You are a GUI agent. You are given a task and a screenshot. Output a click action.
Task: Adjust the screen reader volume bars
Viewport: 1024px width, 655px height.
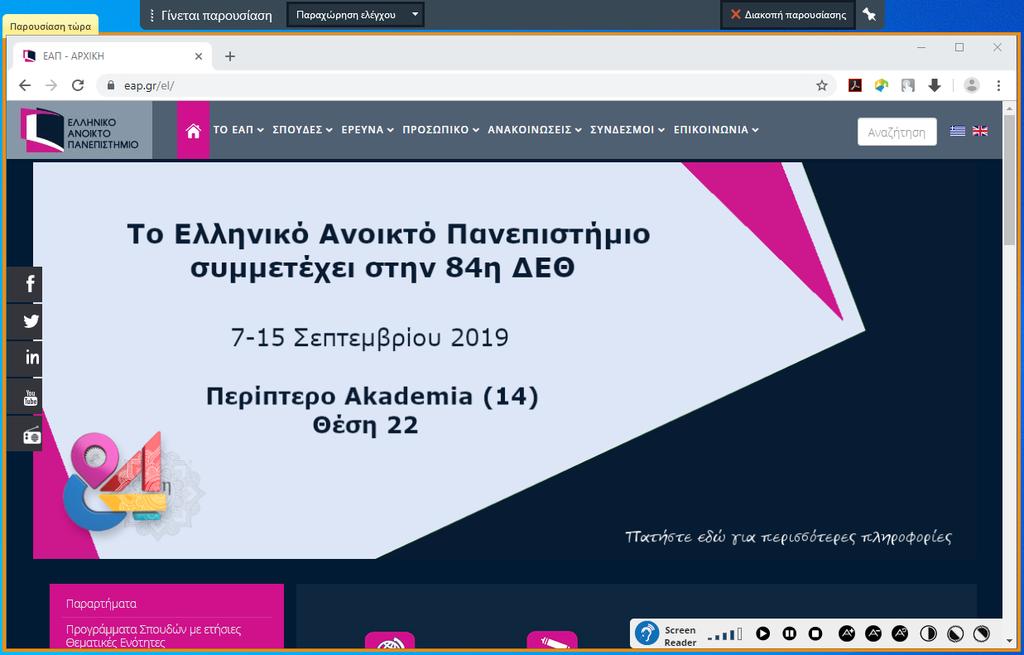725,634
